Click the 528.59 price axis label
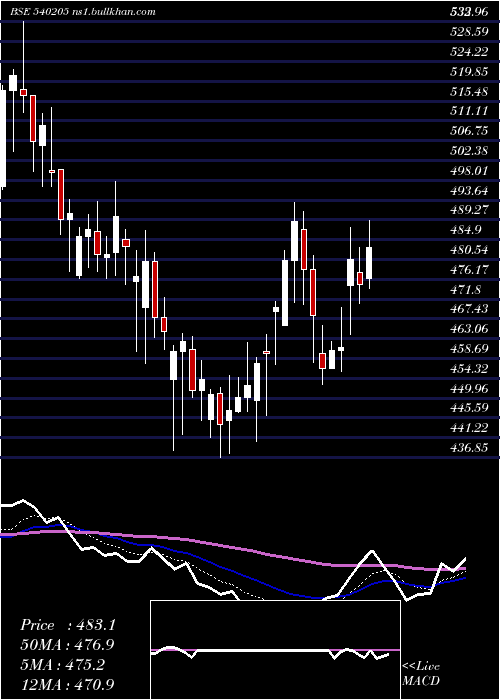The image size is (500, 700). pos(469,32)
